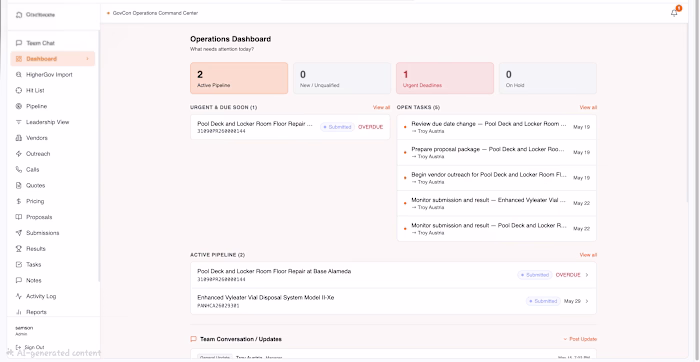View all Active Pipeline items
Screen dimensions: 700x362
pos(588,255)
